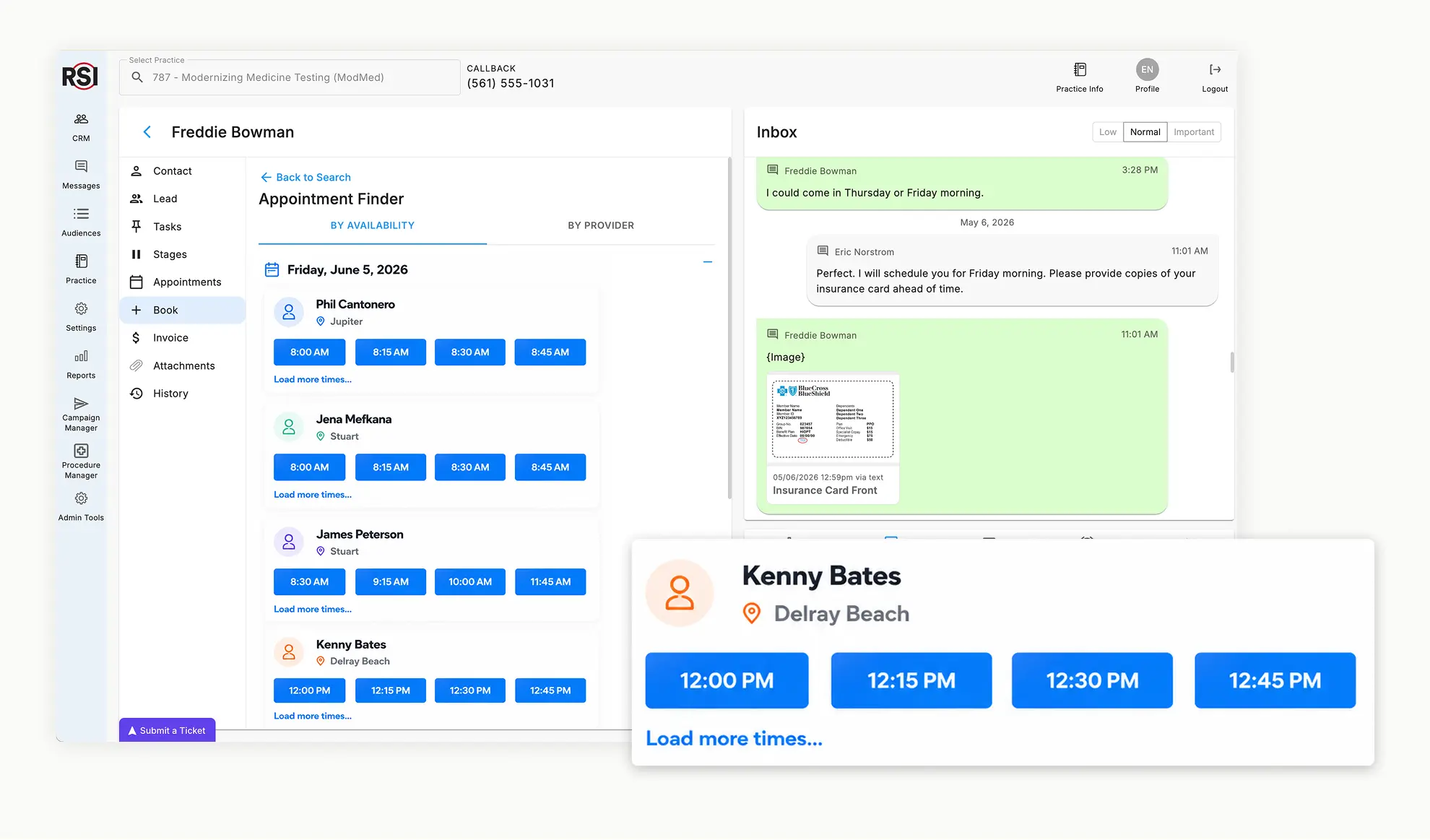
Task: Go back using the chevron beside Freddie Bowman
Action: point(147,131)
